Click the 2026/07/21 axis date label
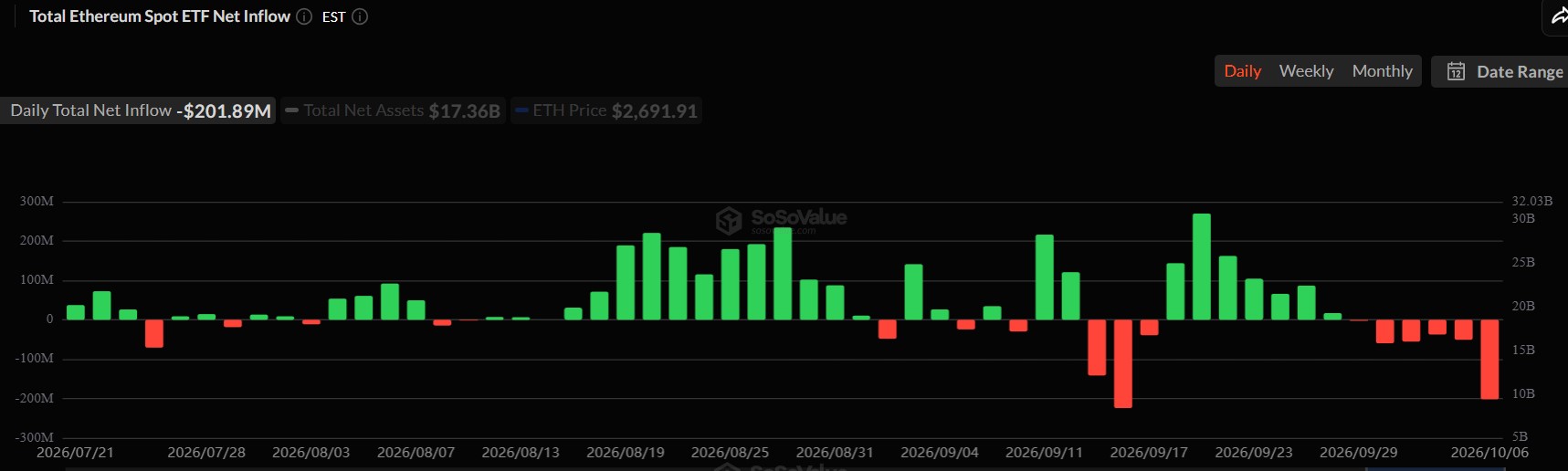This screenshot has width=1568, height=471. click(x=75, y=453)
